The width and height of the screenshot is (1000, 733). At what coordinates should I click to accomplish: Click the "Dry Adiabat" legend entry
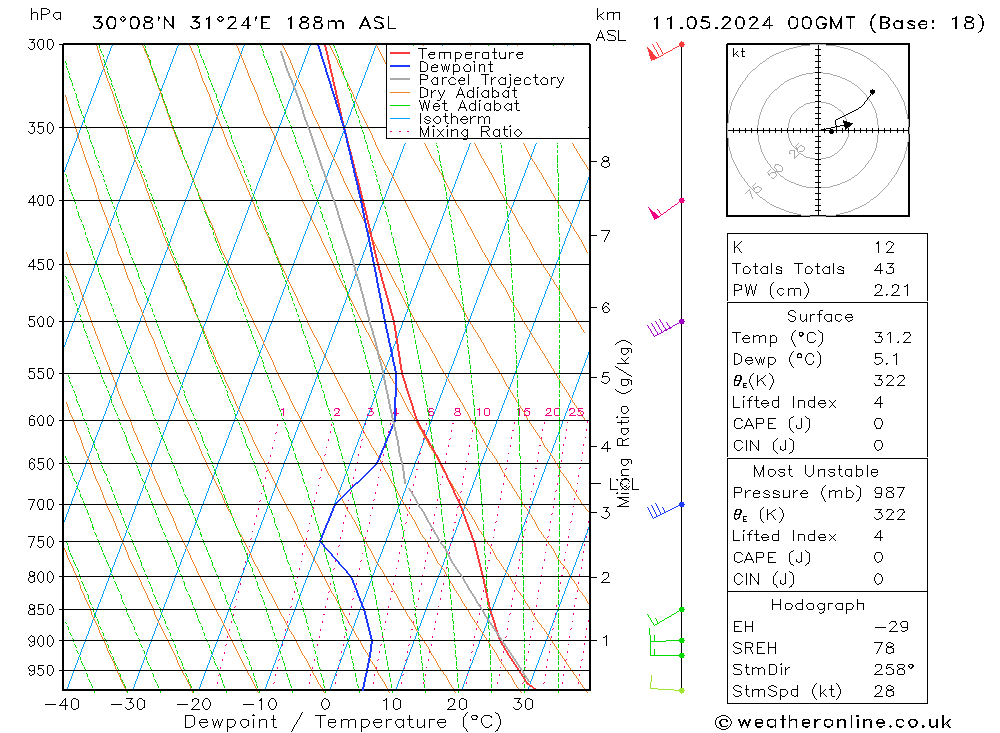coord(467,93)
